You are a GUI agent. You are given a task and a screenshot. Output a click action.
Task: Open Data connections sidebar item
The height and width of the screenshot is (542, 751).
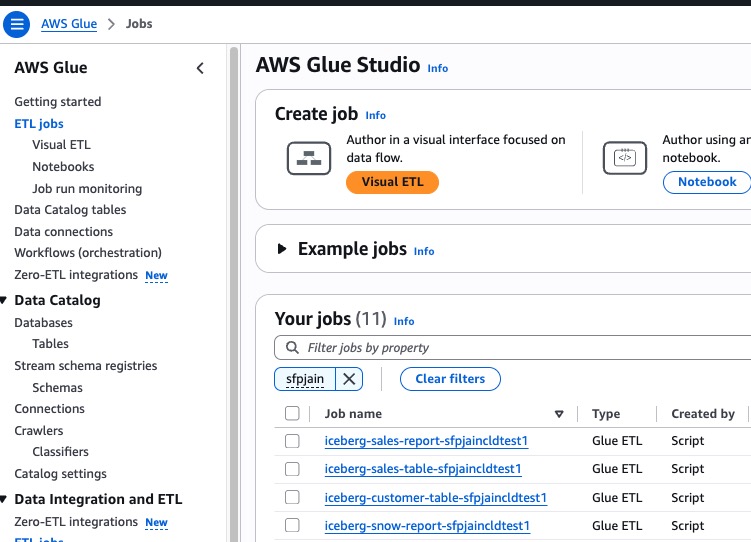64,232
